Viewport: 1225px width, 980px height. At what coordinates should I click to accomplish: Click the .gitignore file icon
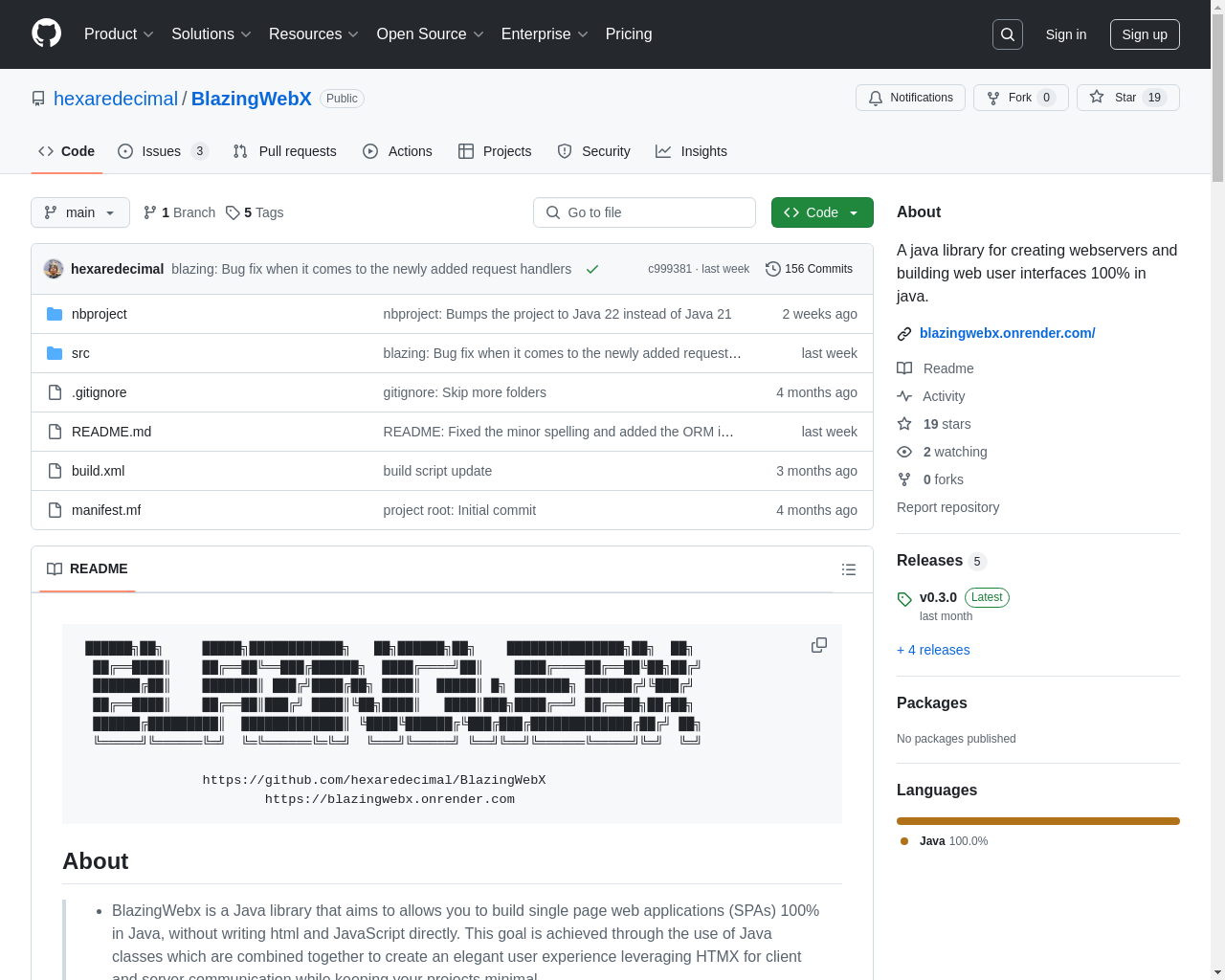(55, 392)
